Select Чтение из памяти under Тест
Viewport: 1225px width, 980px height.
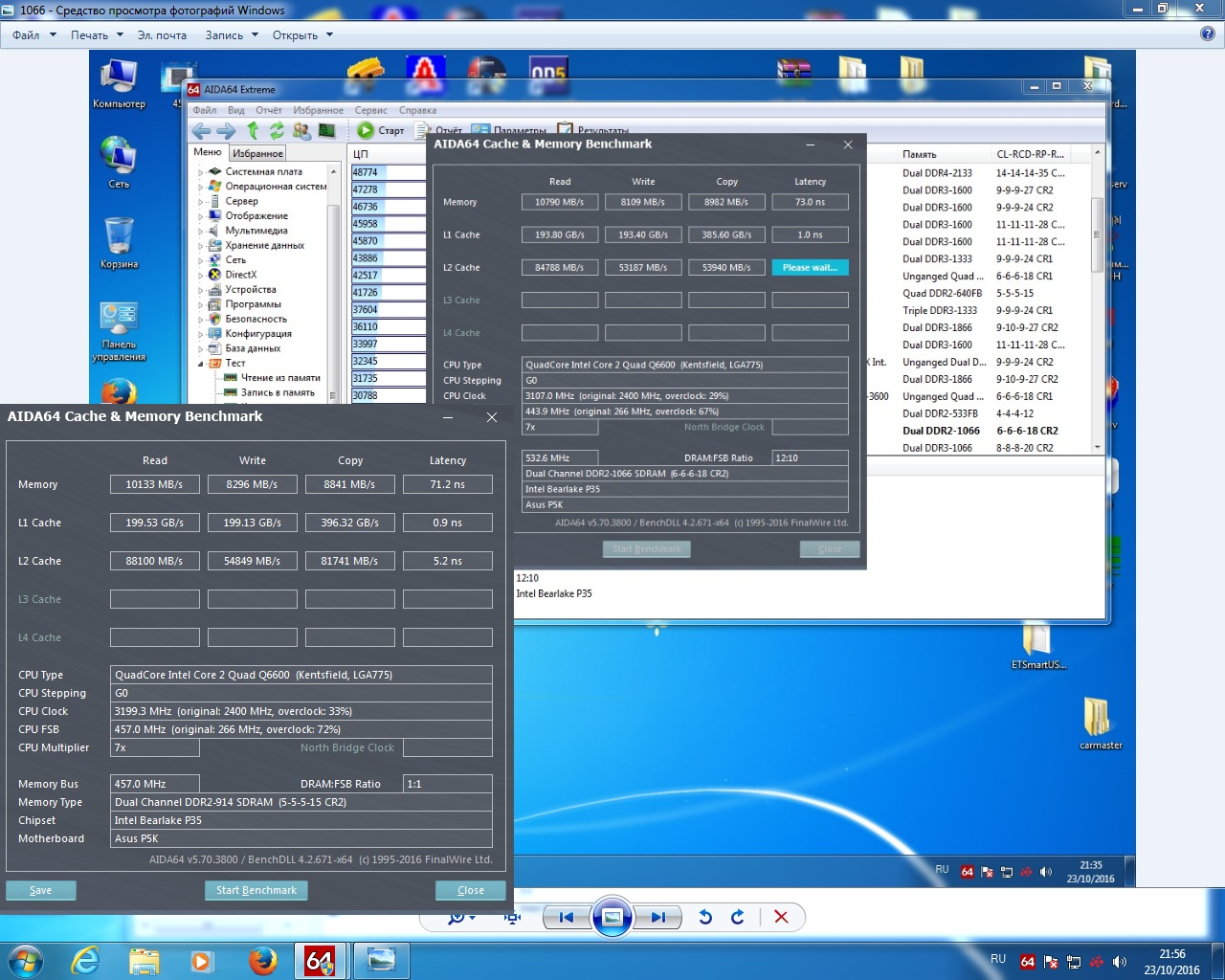(280, 378)
